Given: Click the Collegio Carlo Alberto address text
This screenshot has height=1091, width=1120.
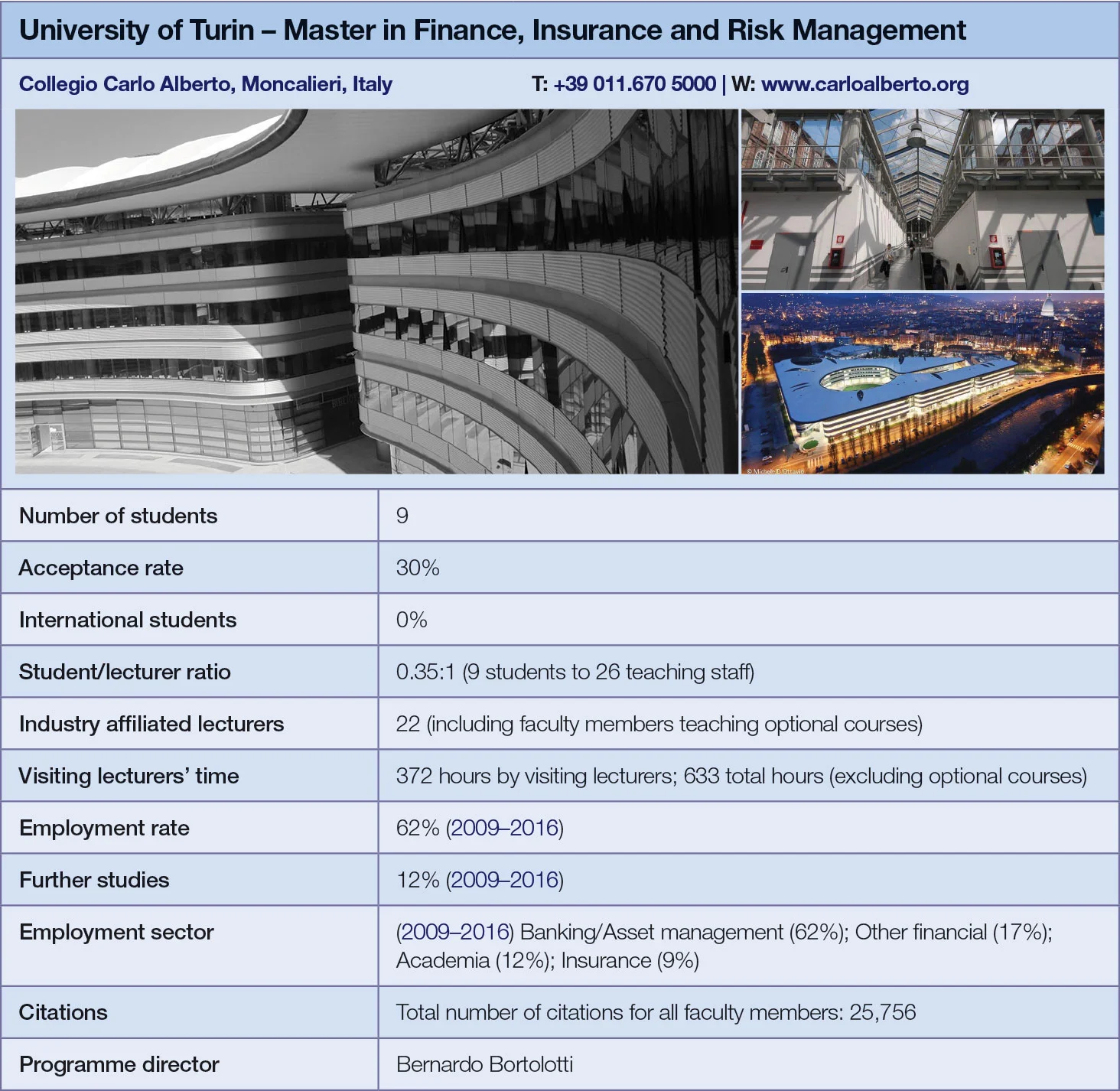Looking at the screenshot, I should tap(205, 84).
